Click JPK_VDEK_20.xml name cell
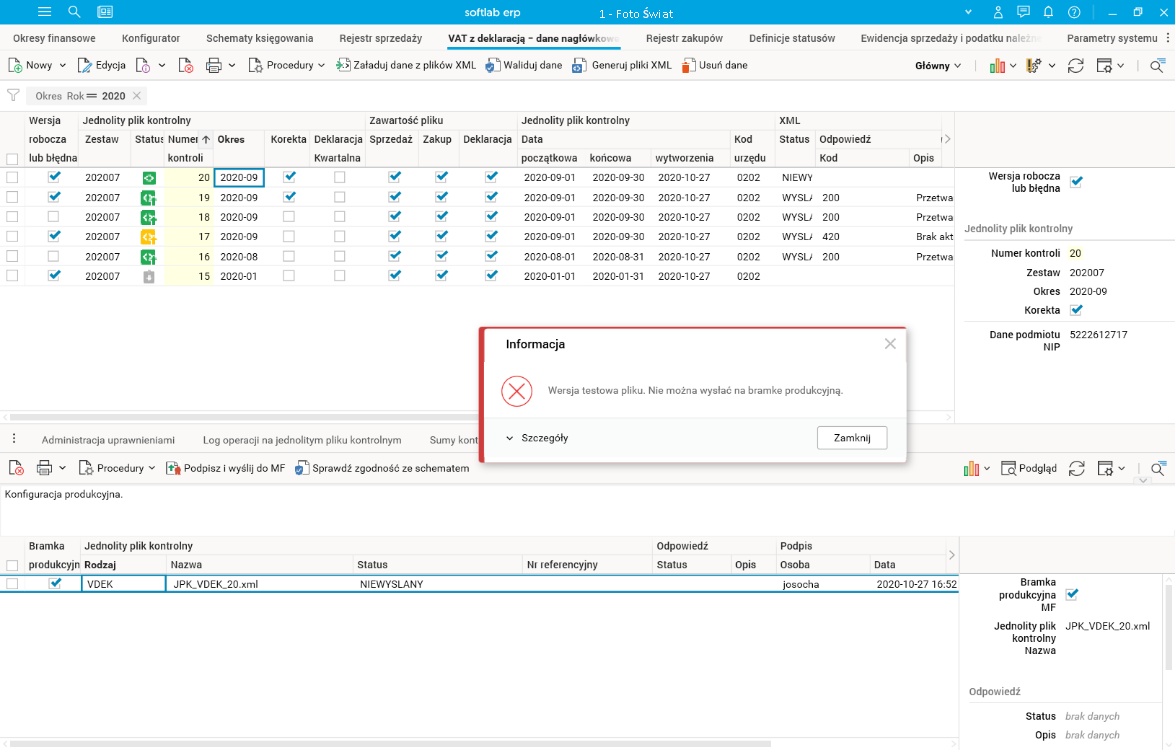Image resolution: width=1175 pixels, height=750 pixels. (259, 584)
